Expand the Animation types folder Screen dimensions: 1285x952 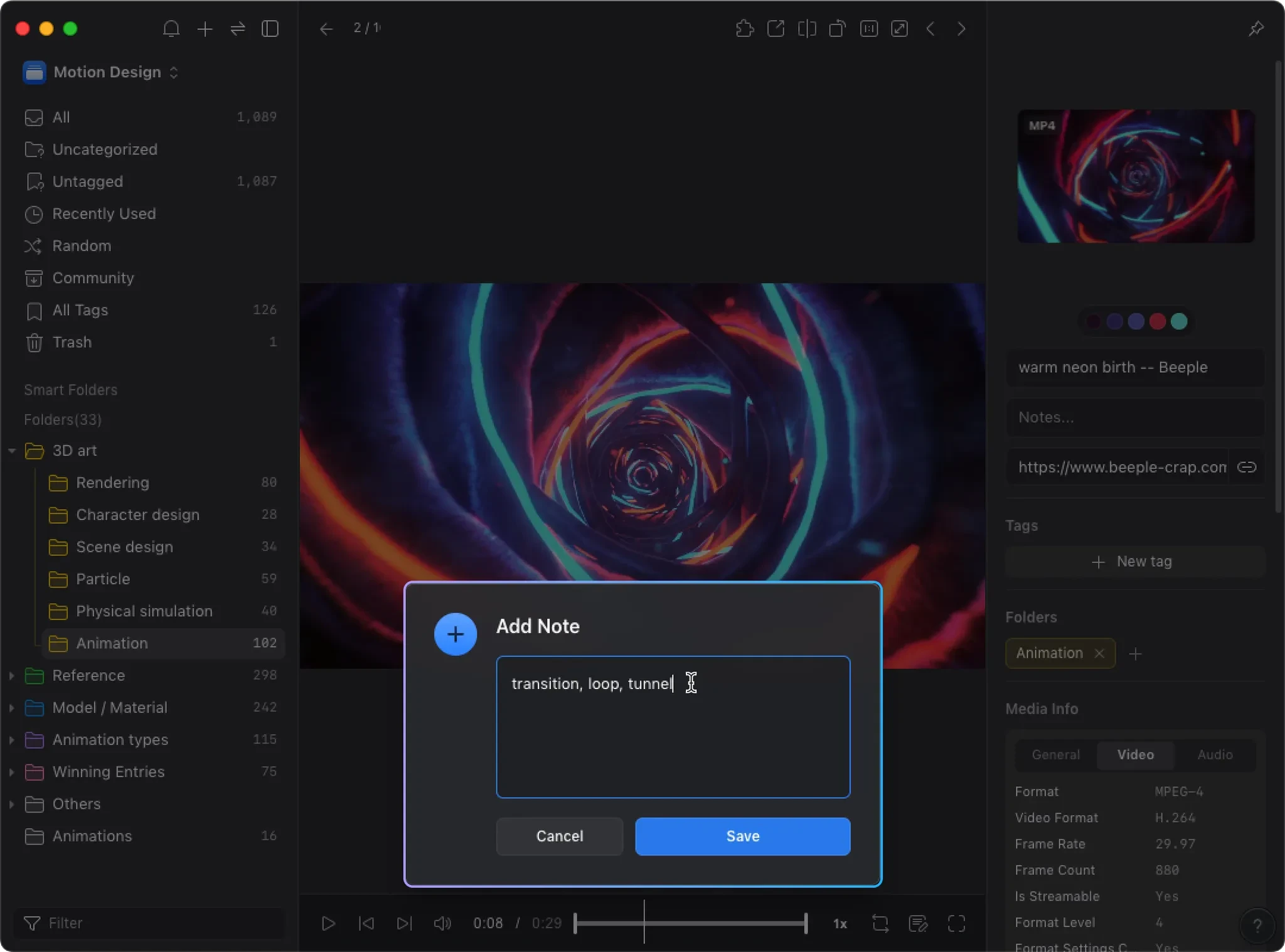coord(12,739)
